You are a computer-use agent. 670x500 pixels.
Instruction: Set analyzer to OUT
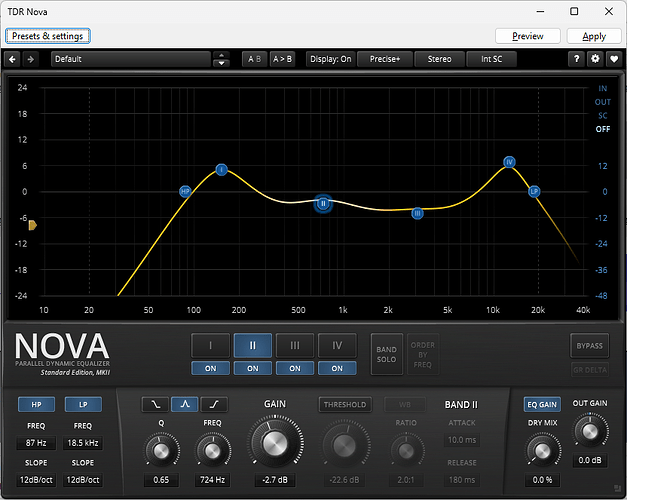602,102
